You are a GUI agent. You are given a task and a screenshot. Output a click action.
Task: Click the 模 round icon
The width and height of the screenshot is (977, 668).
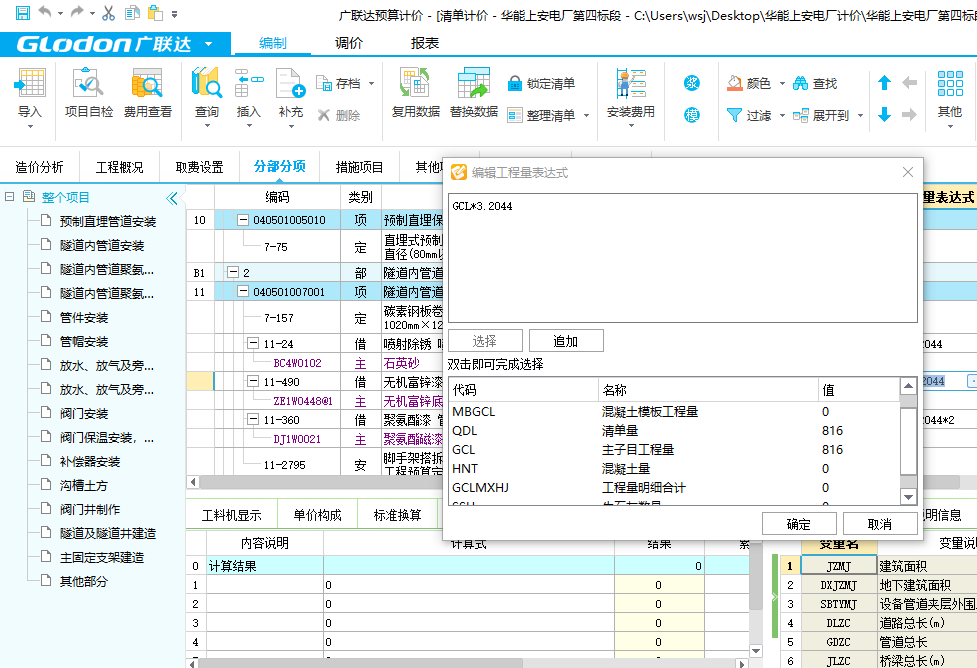[x=692, y=115]
